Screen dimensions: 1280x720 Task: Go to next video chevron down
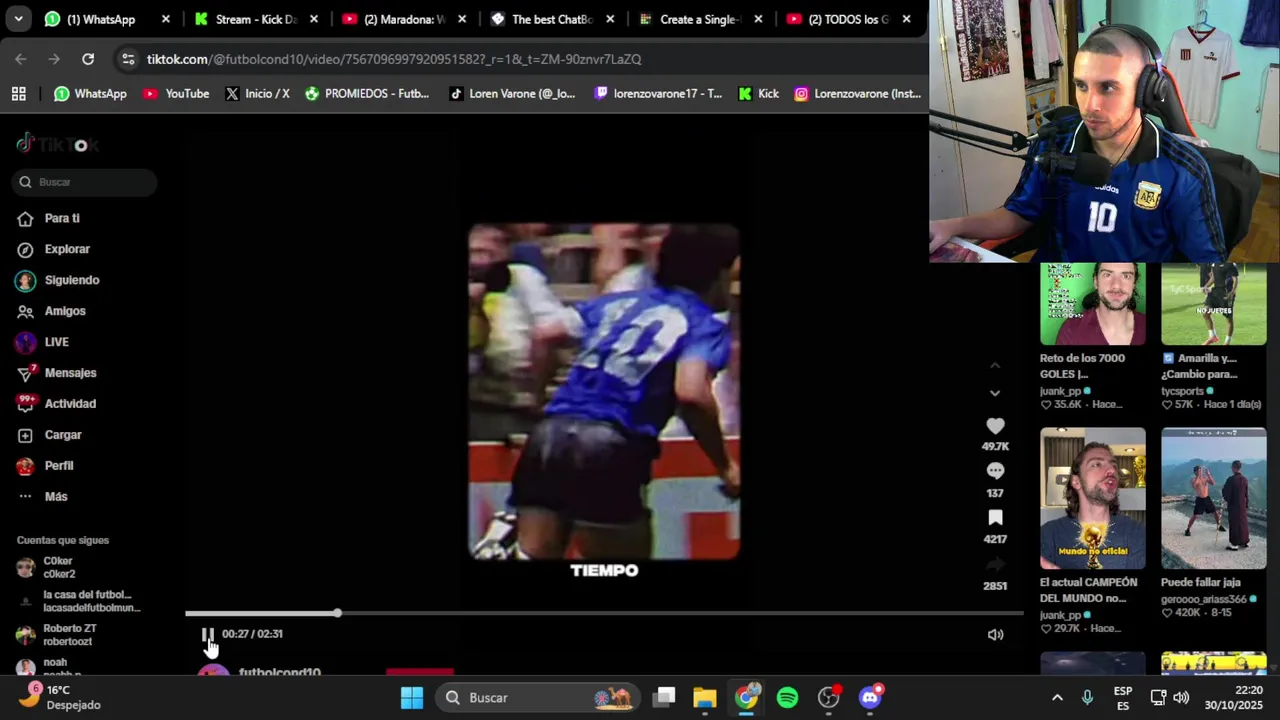[x=995, y=393]
